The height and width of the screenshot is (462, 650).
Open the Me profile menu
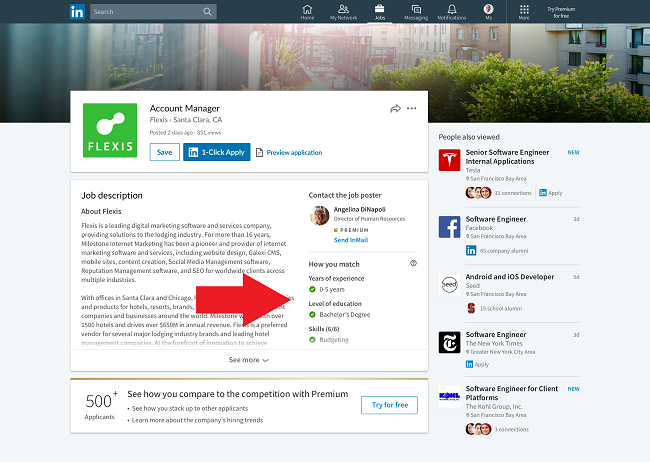pos(488,12)
